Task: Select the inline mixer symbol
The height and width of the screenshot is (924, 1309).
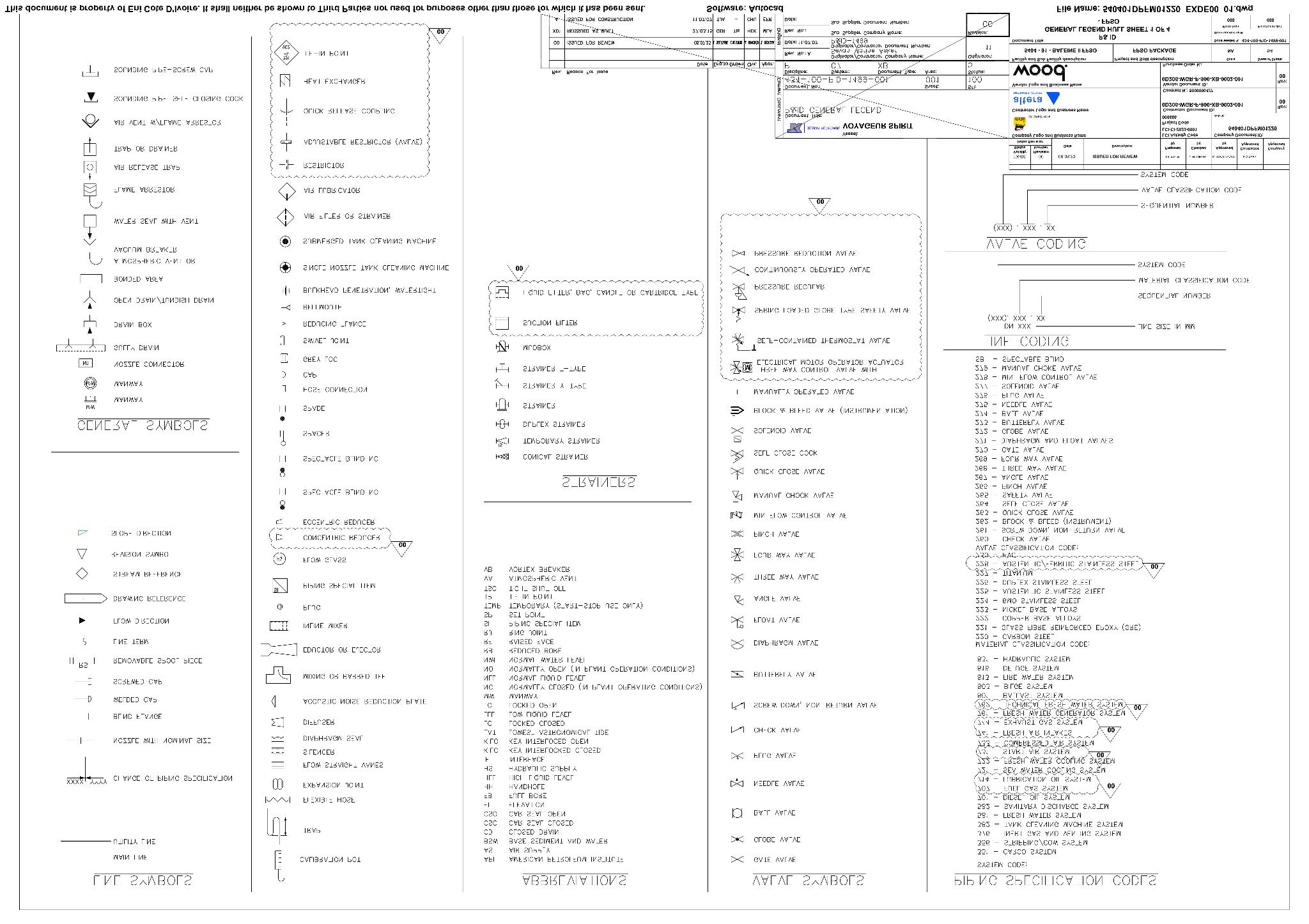Action: pyautogui.click(x=280, y=626)
